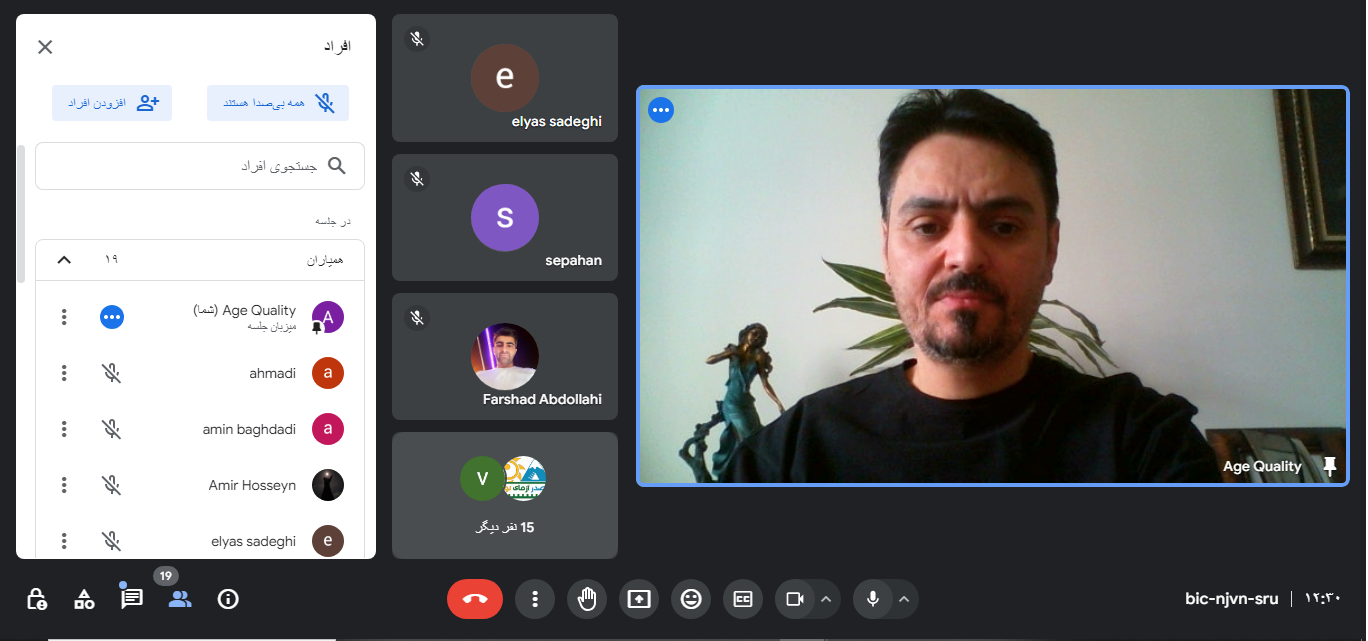Open more options menu in call toolbar
This screenshot has width=1368, height=641.
coord(535,599)
